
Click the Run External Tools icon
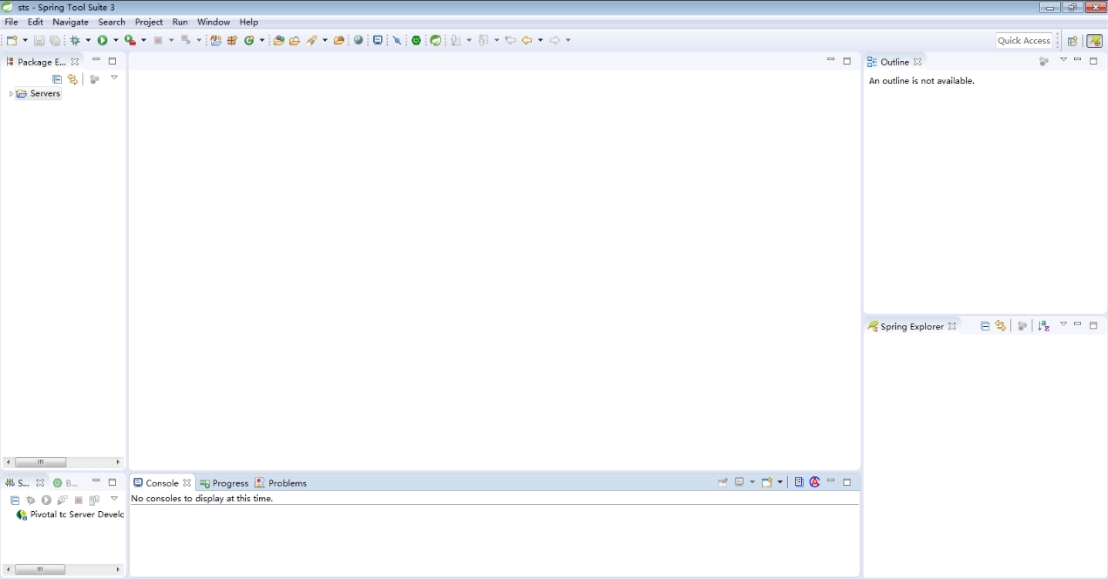pyautogui.click(x=130, y=40)
